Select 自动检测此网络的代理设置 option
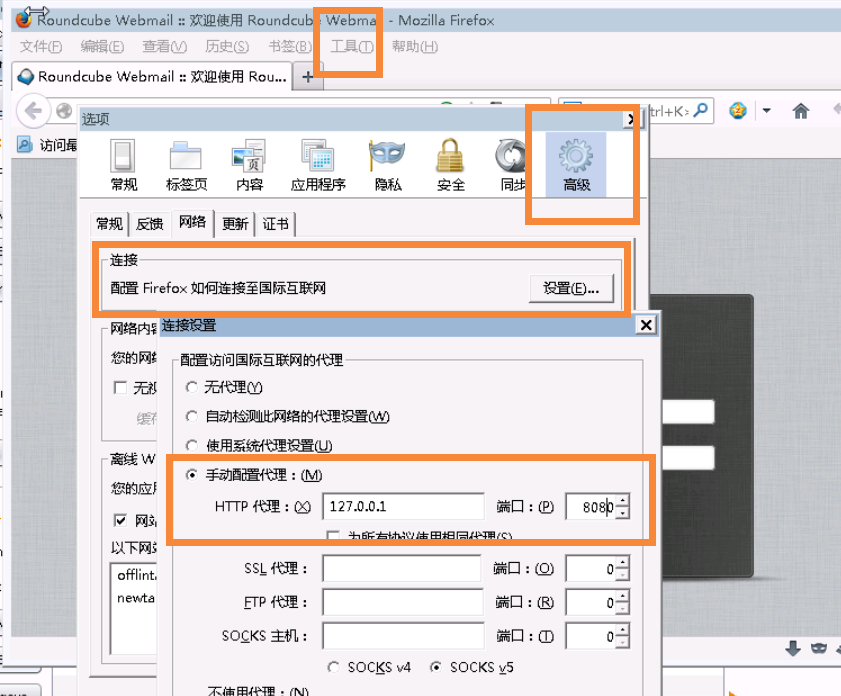 (191, 416)
